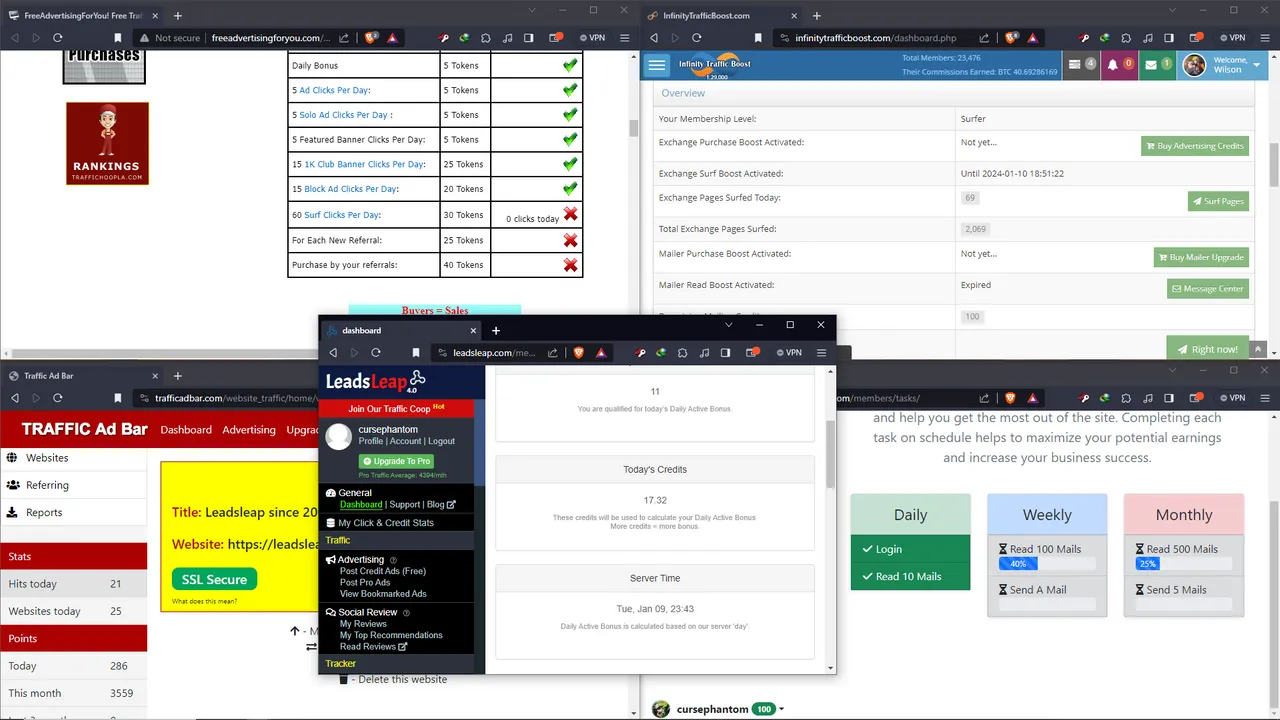Click the Buy Mailer Upgrade button

[x=1201, y=257]
